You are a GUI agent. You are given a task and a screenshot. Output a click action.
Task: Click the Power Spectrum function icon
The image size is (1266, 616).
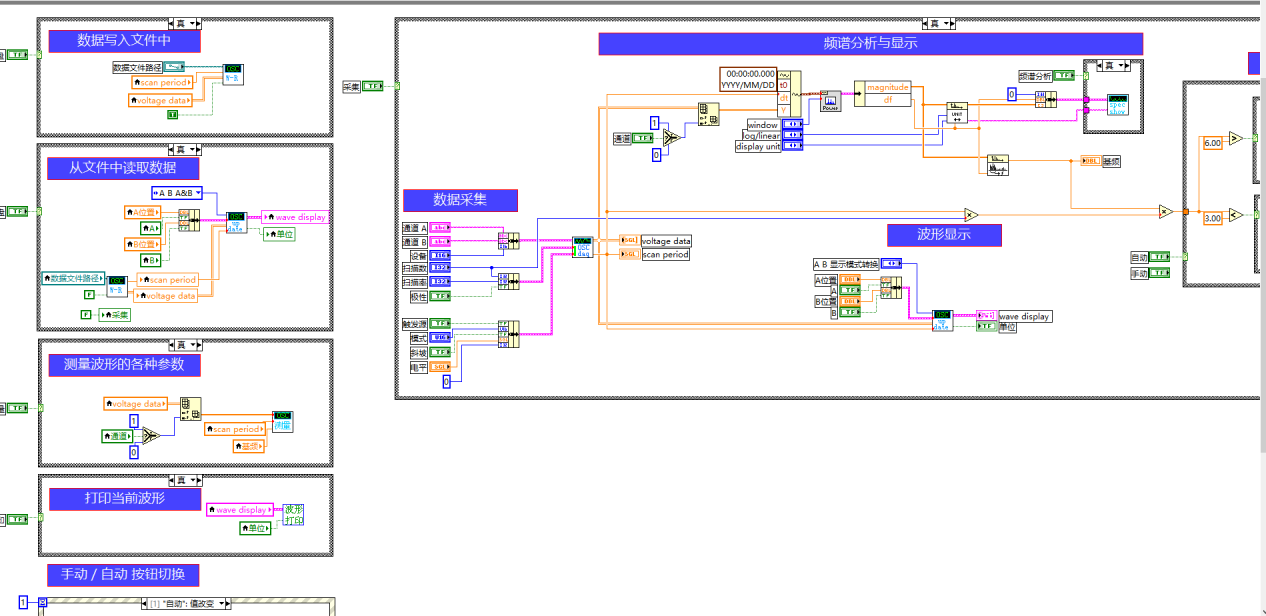831,99
